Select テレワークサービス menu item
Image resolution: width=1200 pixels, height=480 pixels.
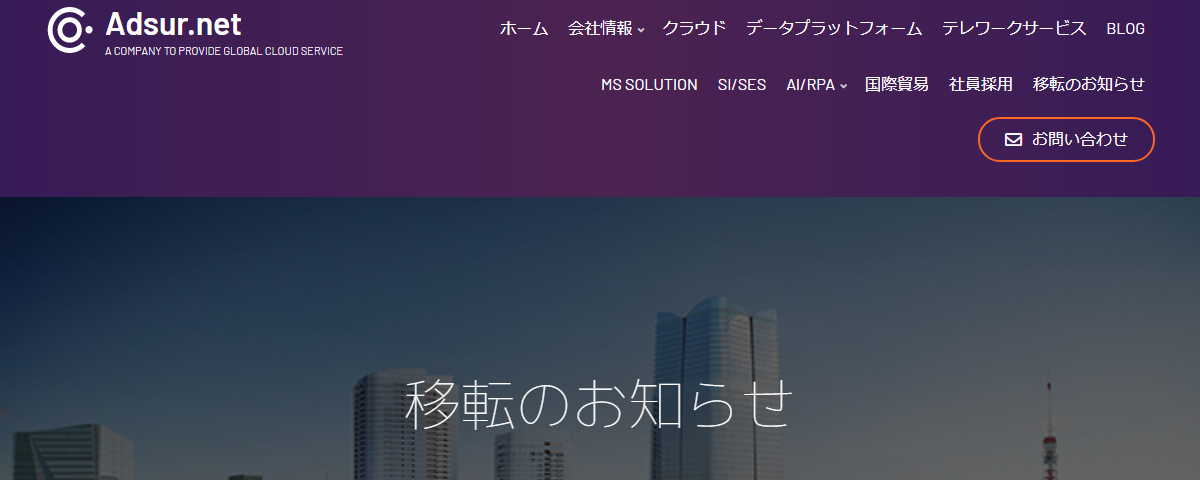click(x=1014, y=28)
